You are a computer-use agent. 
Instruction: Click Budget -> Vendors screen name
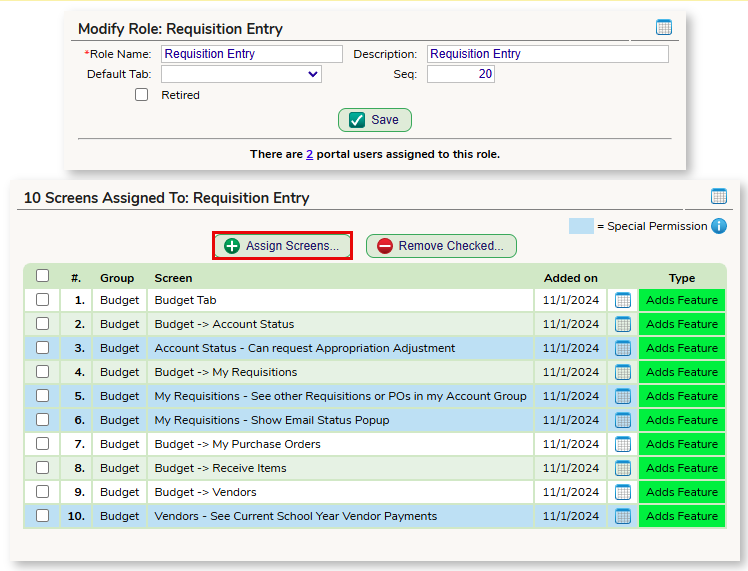pos(205,492)
